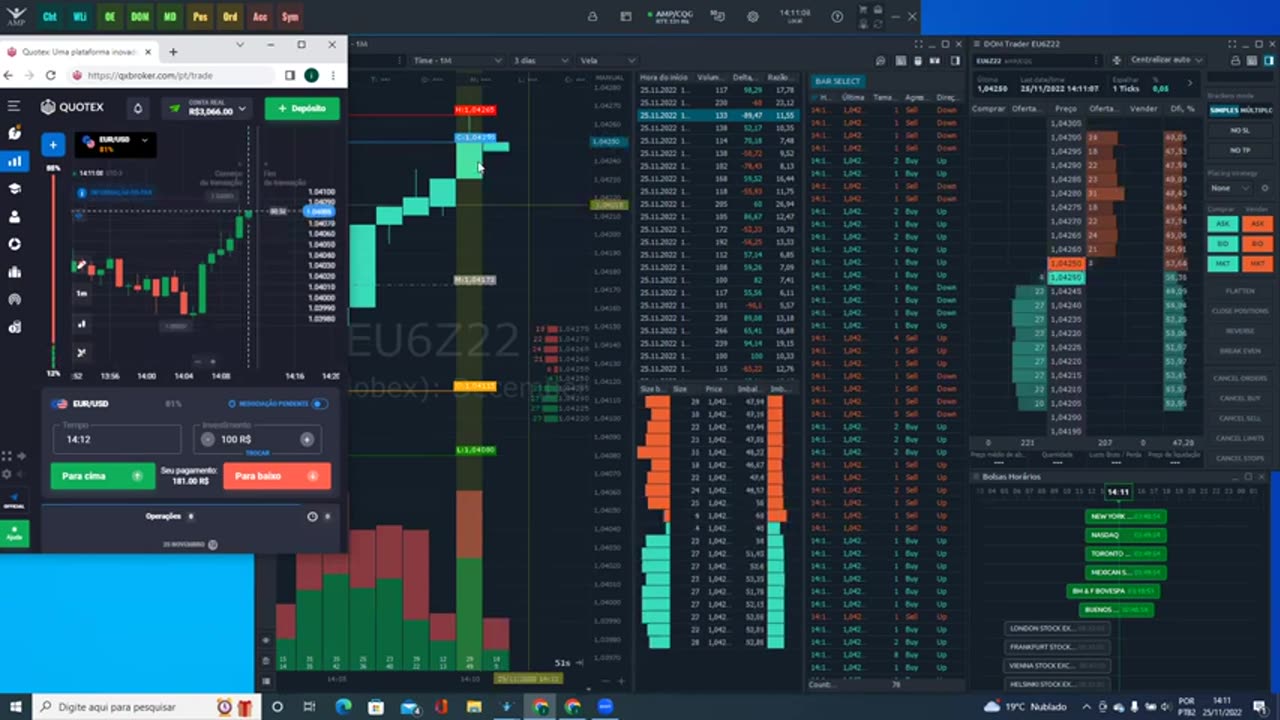Open the Cht chart tool in top bar

click(49, 16)
